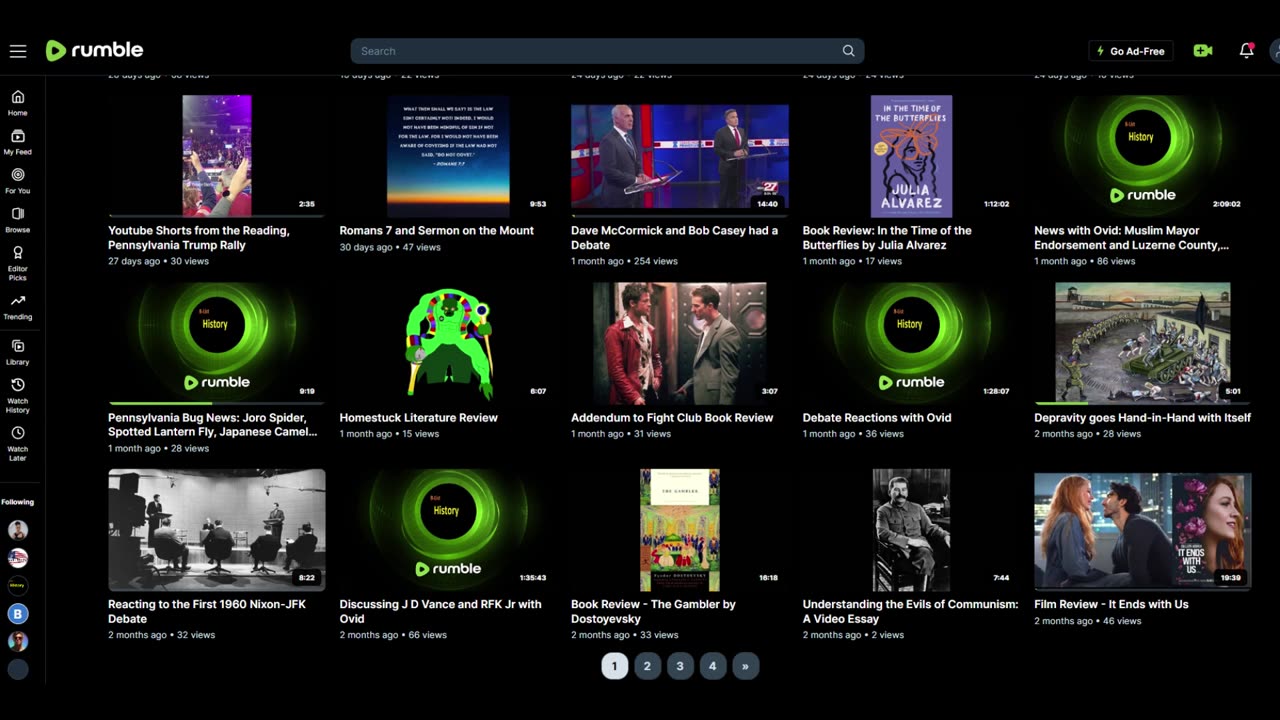Viewport: 1280px width, 720px height.
Task: Open the hamburger menu icon
Action: (17, 51)
